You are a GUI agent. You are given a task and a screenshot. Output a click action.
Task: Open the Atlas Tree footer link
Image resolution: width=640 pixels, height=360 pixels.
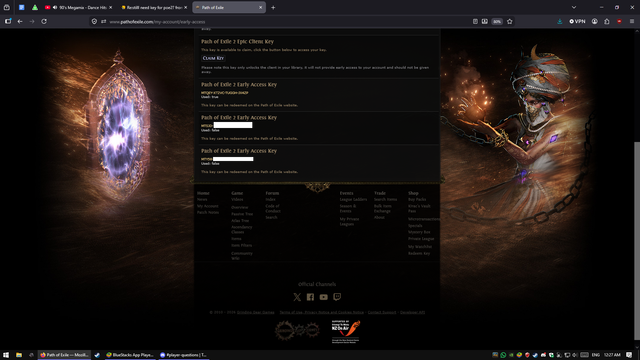point(240,221)
